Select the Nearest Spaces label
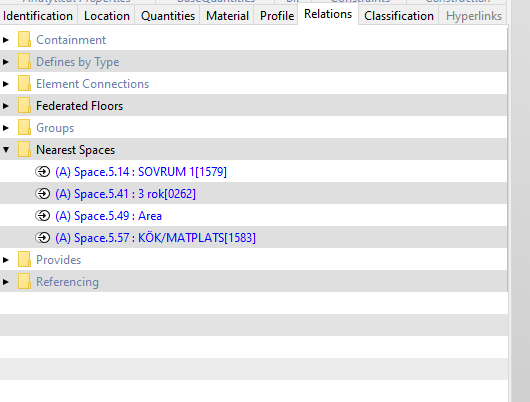 click(x=75, y=150)
